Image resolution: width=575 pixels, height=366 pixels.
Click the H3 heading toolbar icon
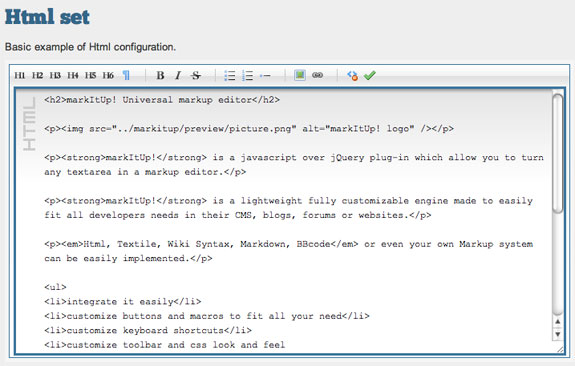click(x=55, y=76)
